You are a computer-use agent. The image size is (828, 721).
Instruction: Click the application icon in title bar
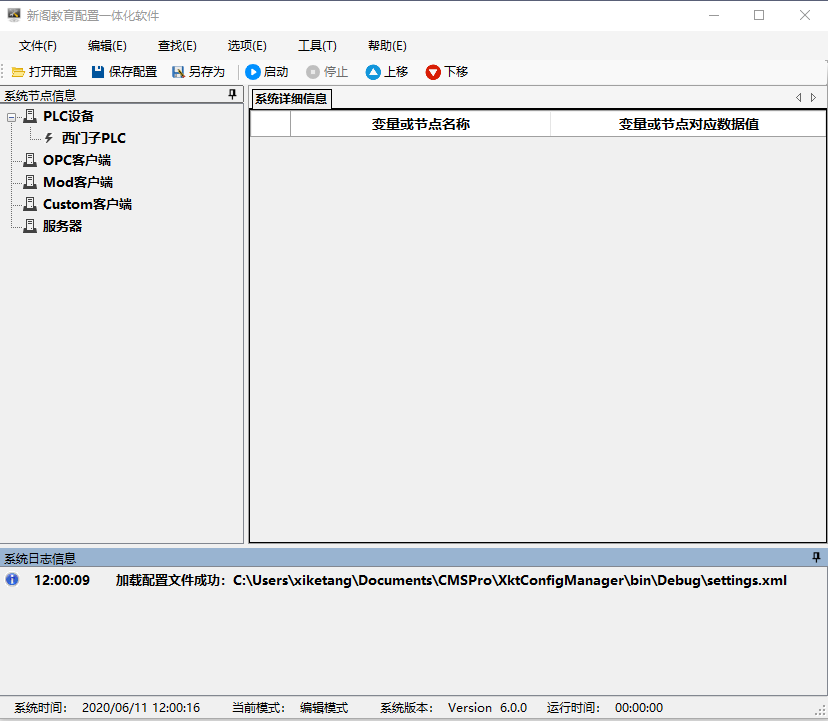click(x=13, y=15)
